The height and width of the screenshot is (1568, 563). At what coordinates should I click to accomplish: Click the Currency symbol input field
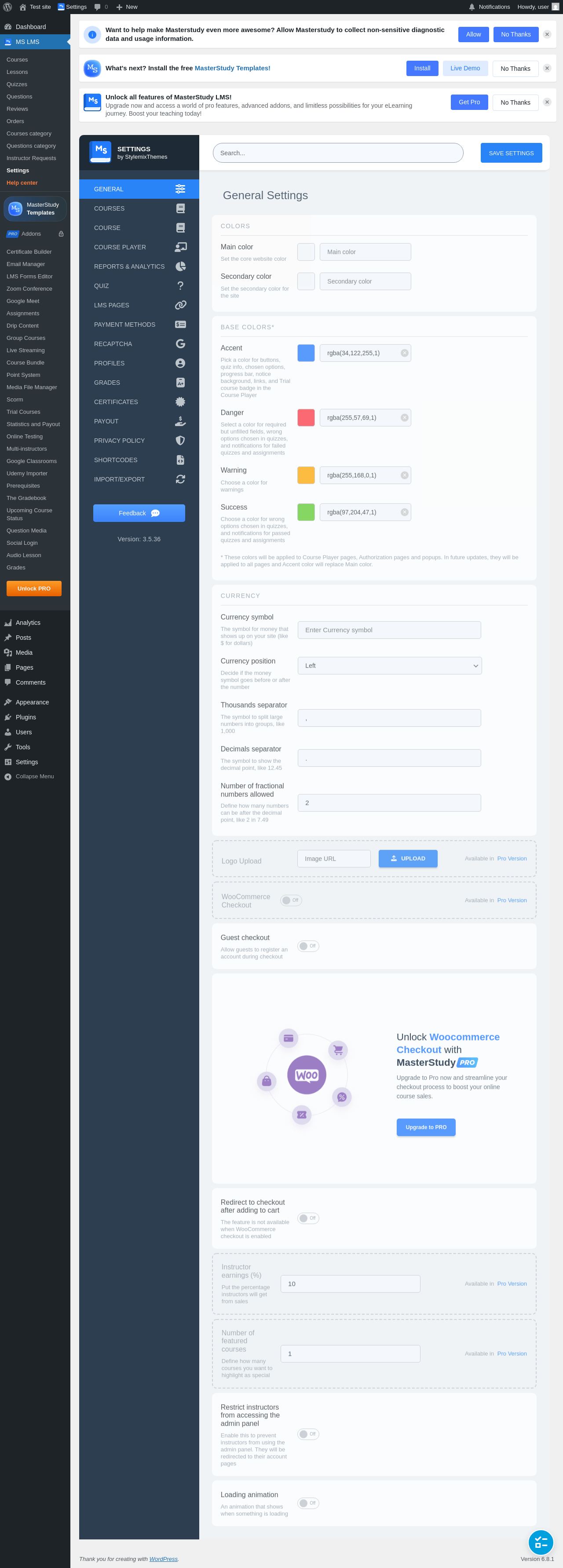tap(390, 630)
